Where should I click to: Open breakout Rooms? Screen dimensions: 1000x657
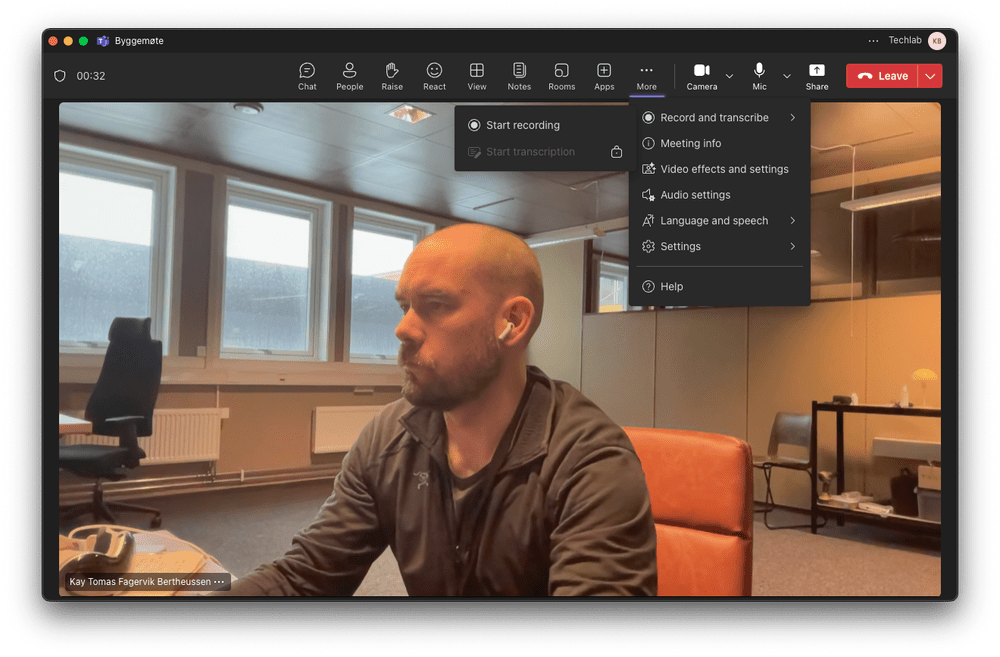pyautogui.click(x=561, y=76)
